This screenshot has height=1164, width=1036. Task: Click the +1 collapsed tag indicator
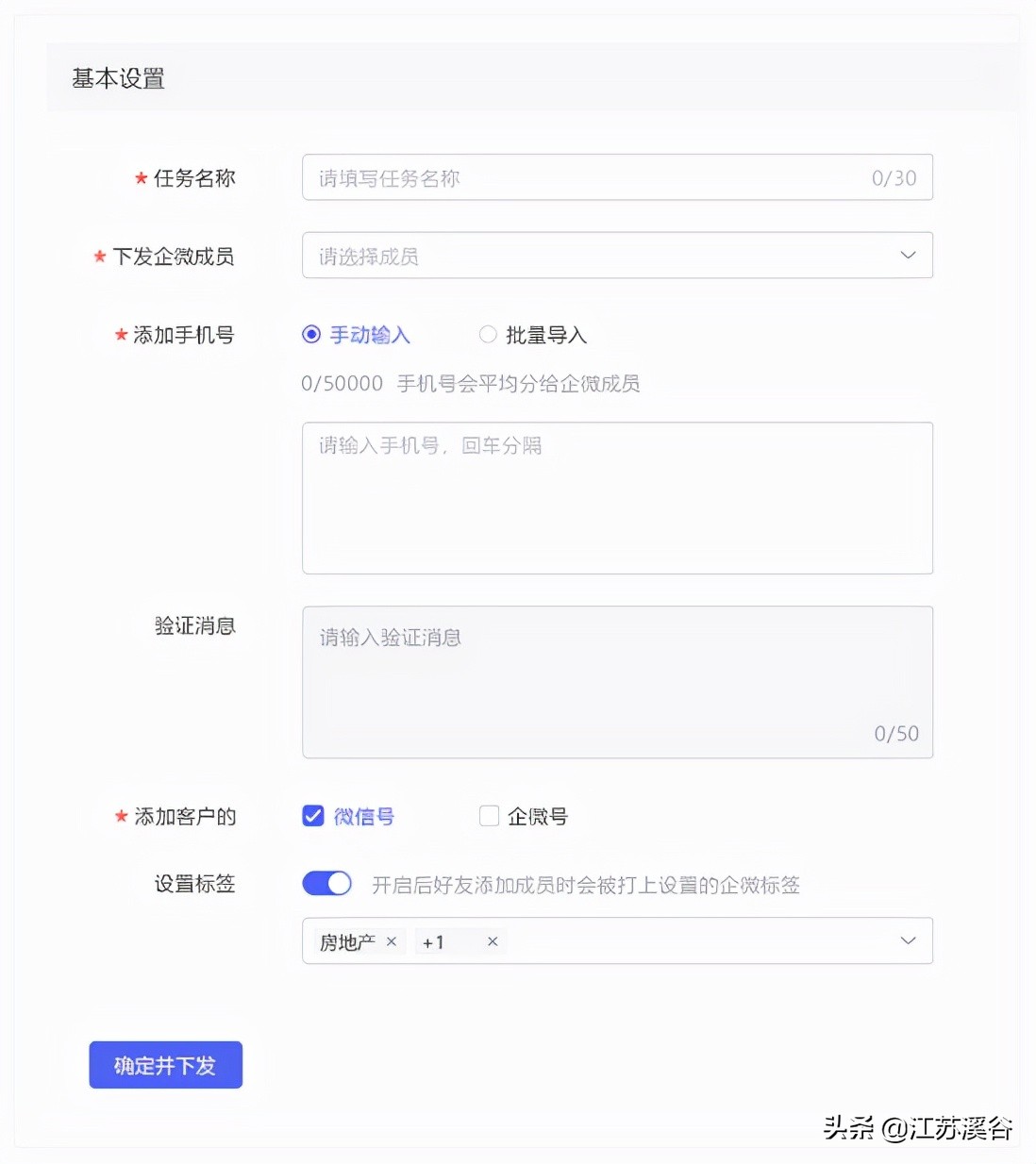coord(433,940)
